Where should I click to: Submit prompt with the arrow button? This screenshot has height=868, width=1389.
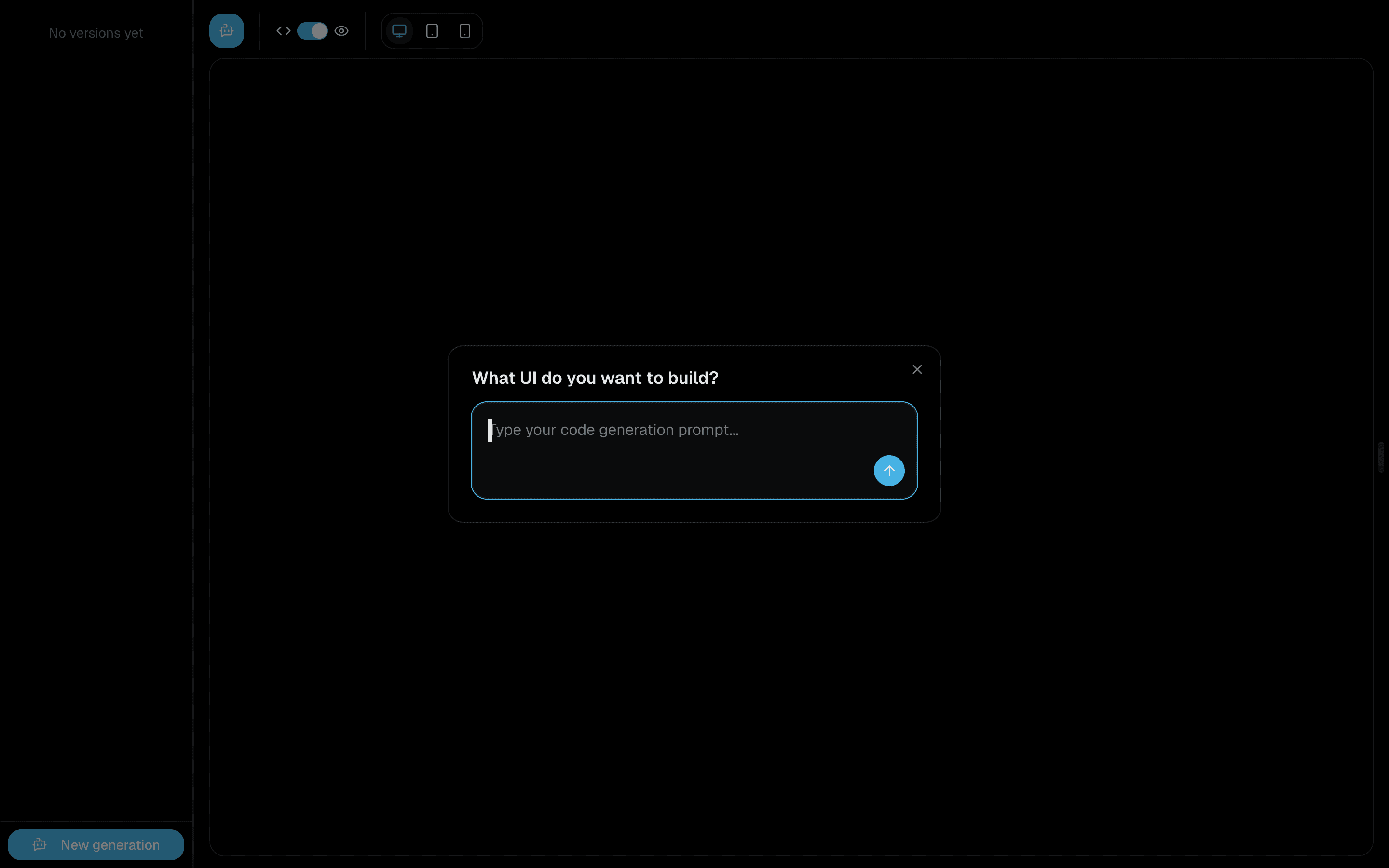pyautogui.click(x=888, y=471)
